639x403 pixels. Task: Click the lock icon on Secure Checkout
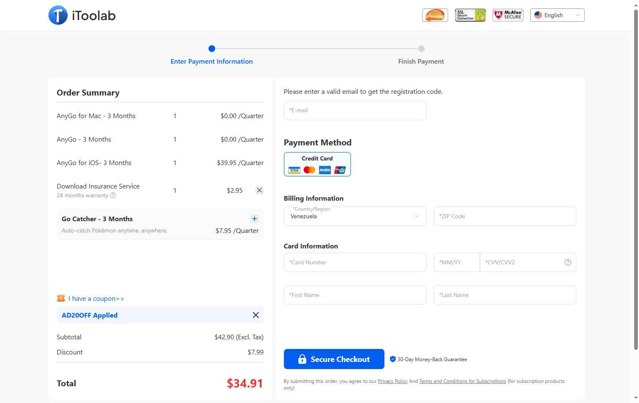302,359
